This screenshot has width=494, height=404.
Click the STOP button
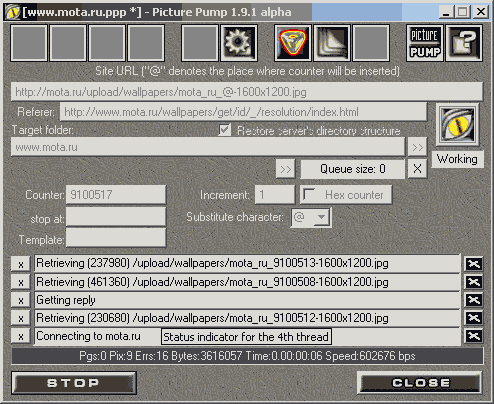point(74,383)
